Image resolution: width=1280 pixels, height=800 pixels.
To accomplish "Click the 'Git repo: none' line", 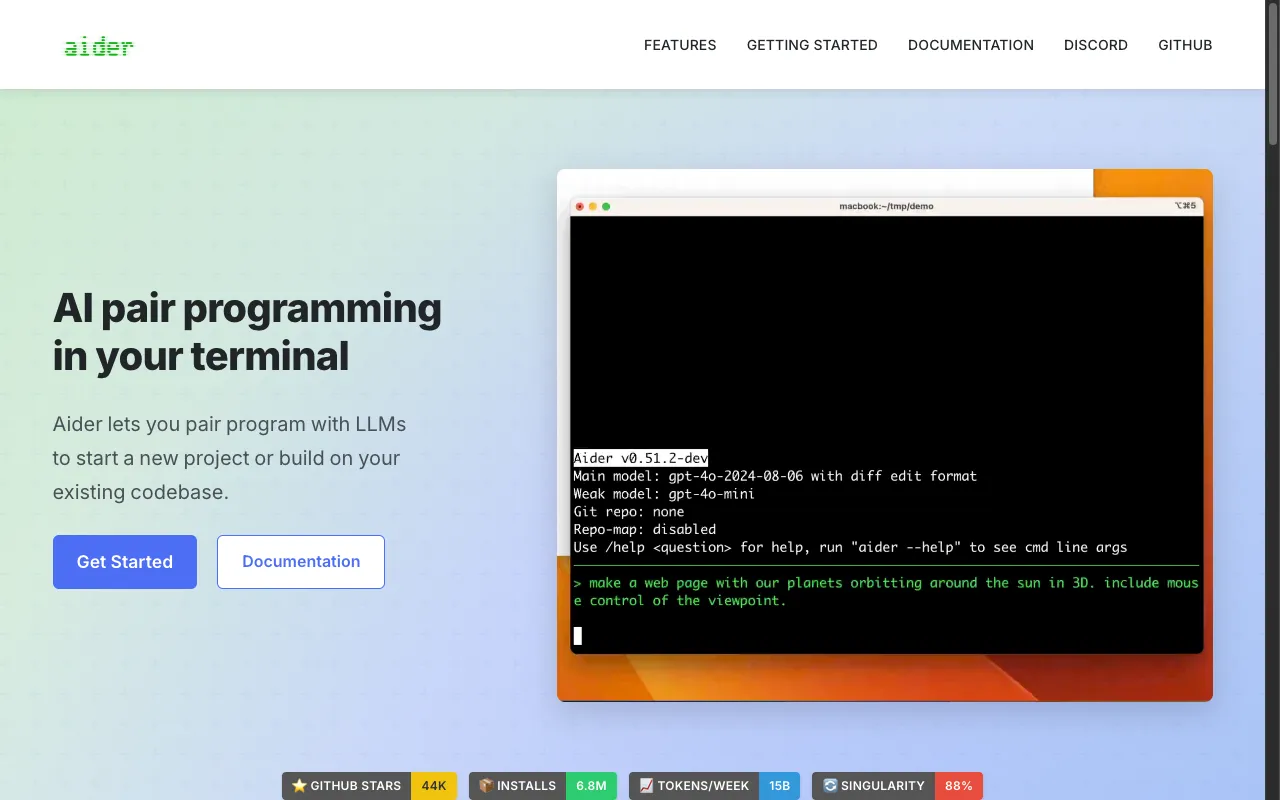I will click(x=629, y=512).
